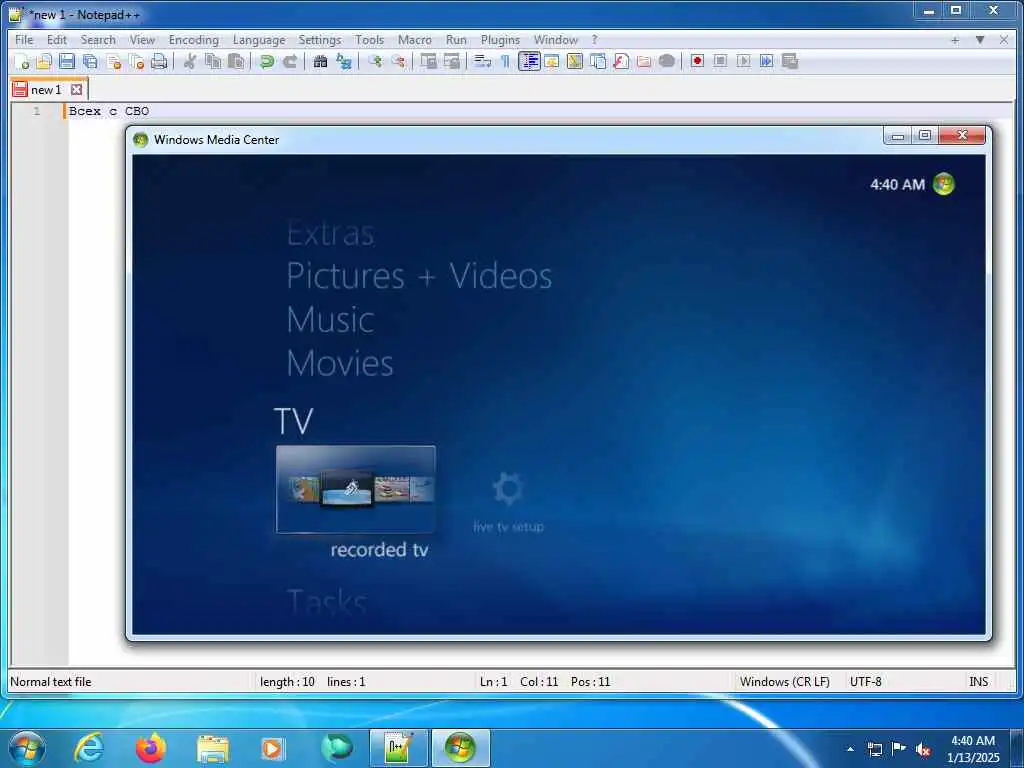Click the Function List icon
The height and width of the screenshot is (768, 1024).
(621, 61)
